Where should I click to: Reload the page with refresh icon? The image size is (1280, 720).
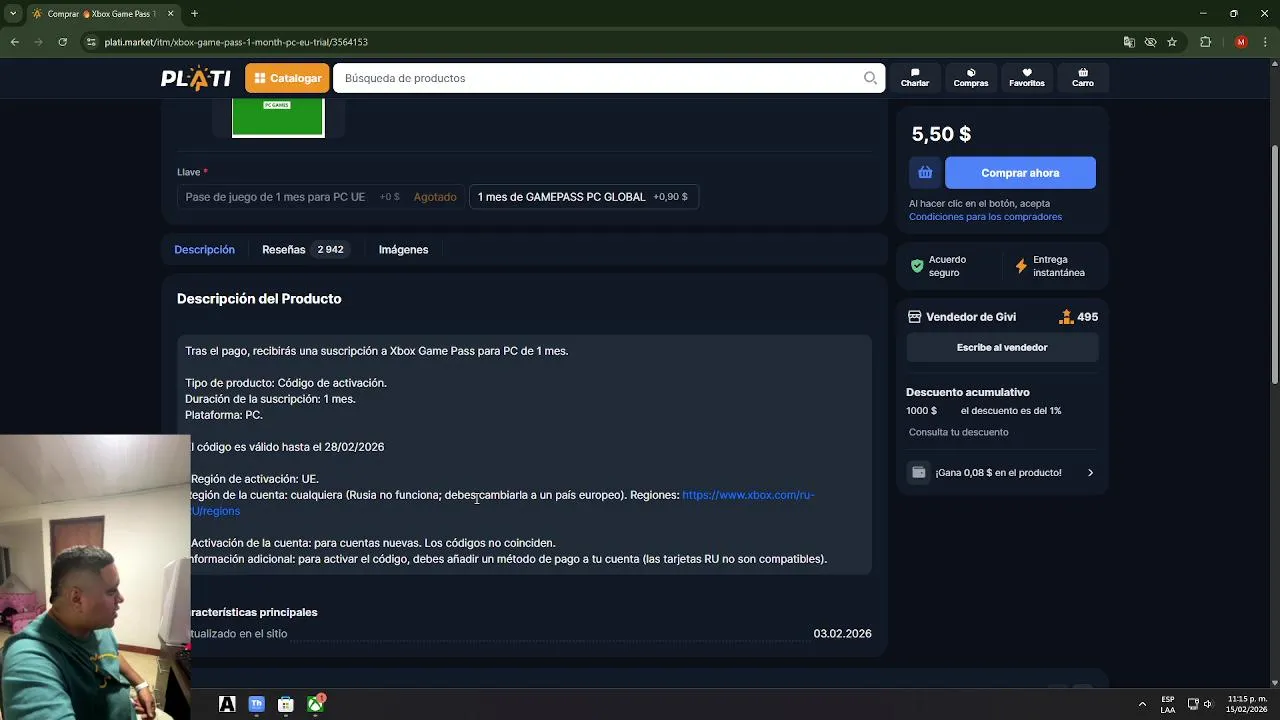[x=62, y=42]
